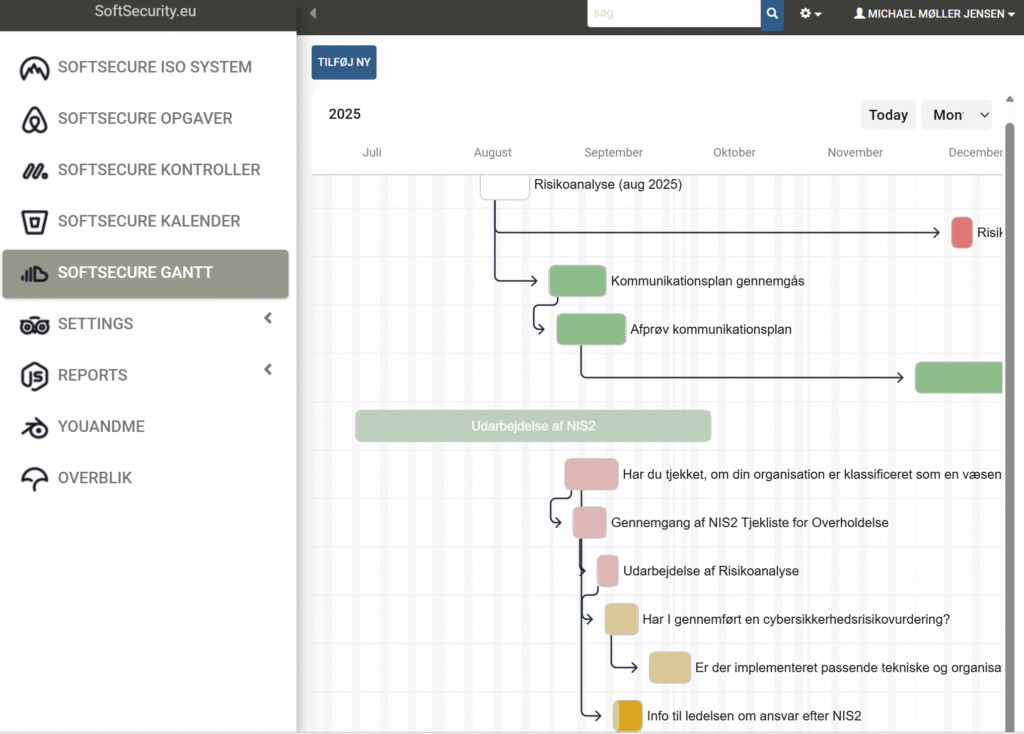Expand the Settings submenu chevron
The height and width of the screenshot is (734, 1024).
(x=268, y=319)
